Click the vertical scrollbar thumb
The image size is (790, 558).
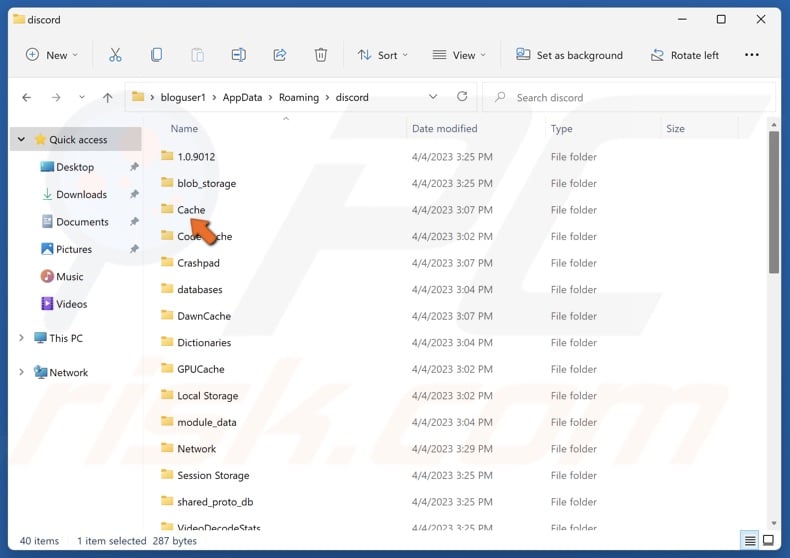(x=774, y=201)
